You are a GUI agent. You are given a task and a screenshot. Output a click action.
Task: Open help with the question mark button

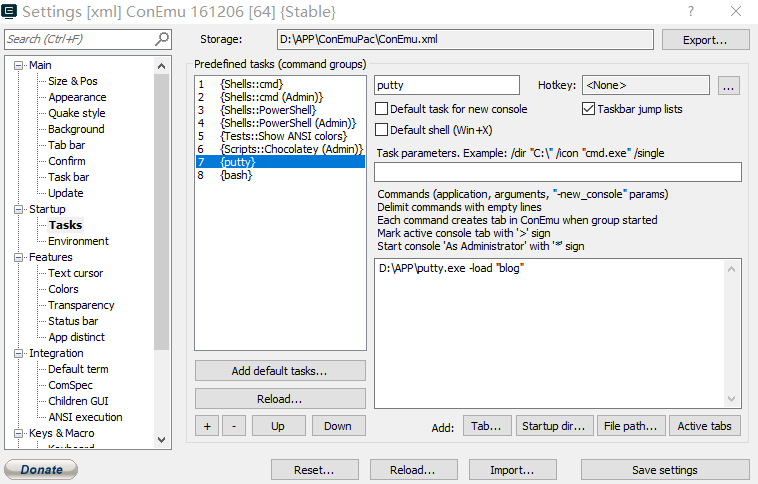click(691, 11)
